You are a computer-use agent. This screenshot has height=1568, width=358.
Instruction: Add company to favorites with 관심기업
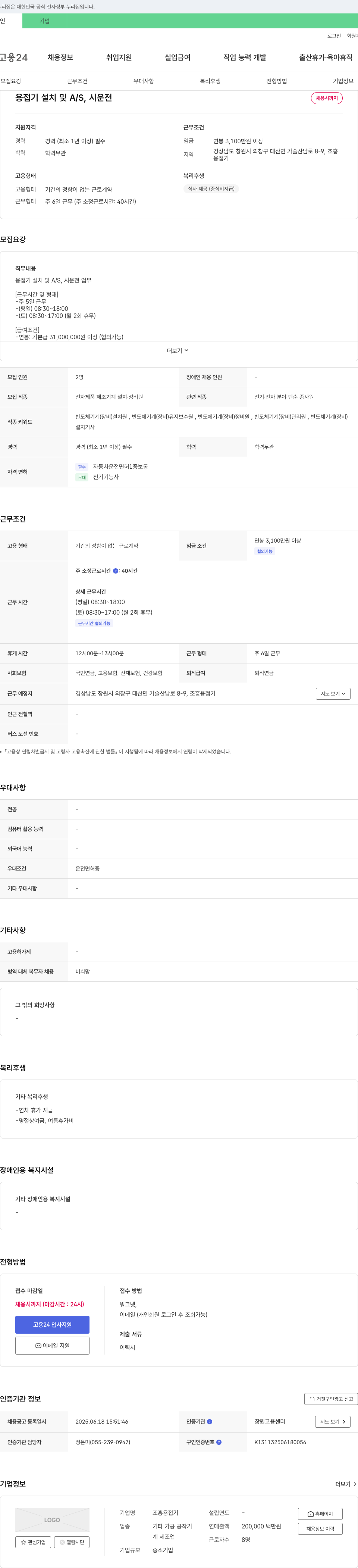(x=34, y=1542)
